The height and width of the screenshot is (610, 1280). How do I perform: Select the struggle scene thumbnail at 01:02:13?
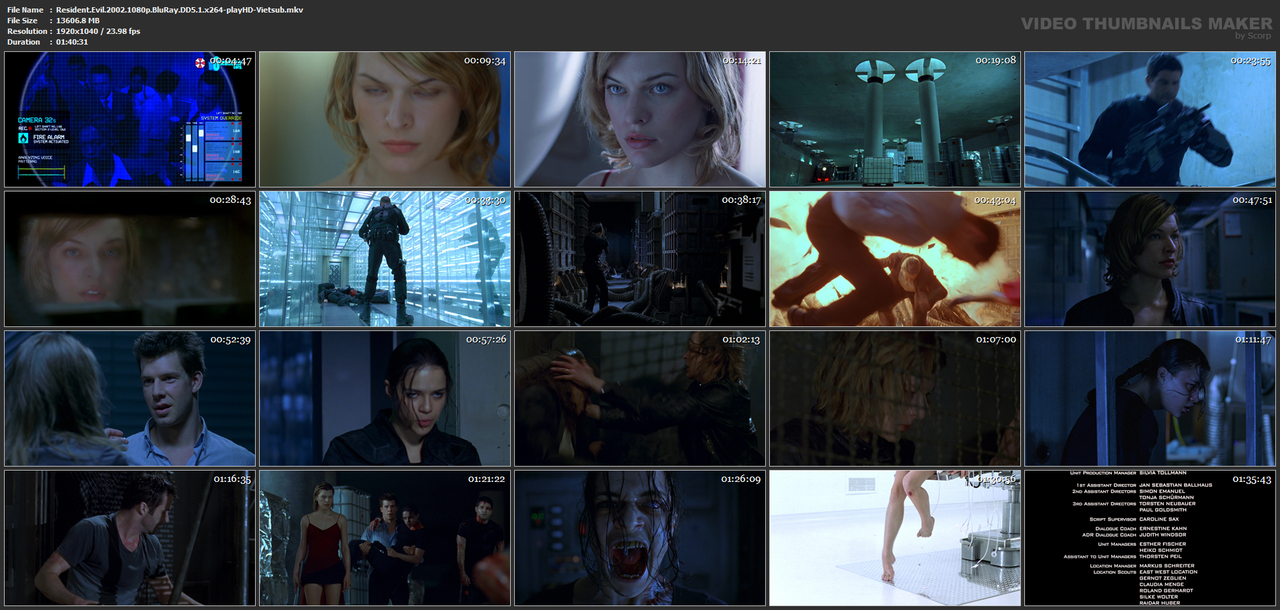click(x=640, y=399)
